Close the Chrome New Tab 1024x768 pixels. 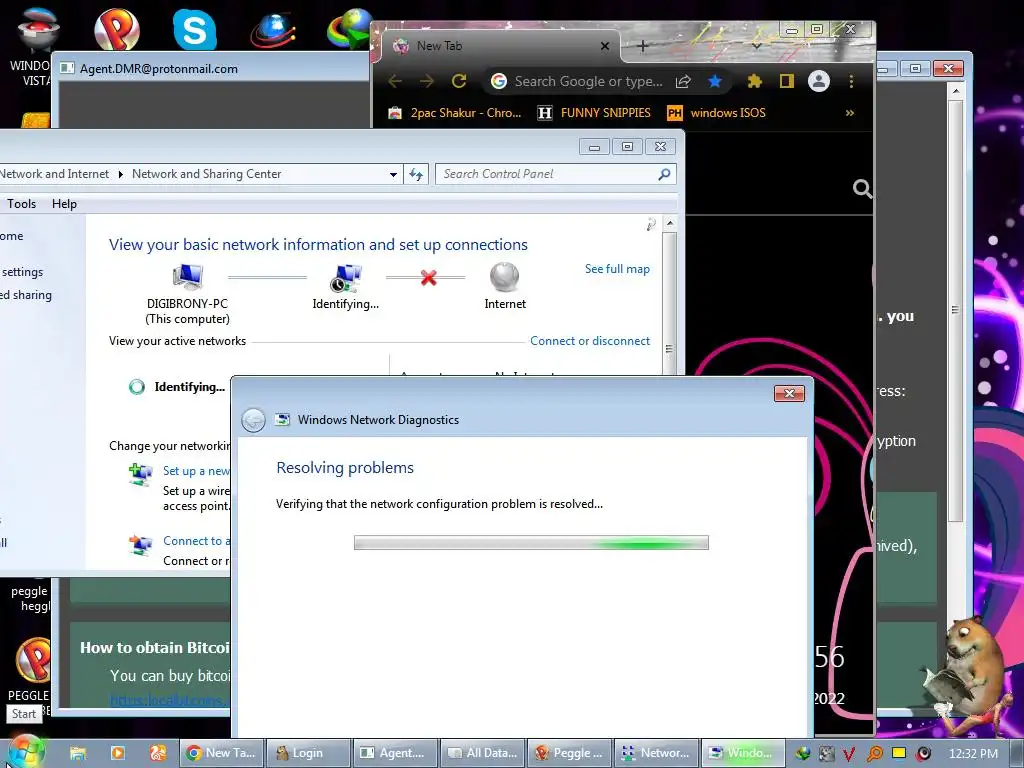pos(605,46)
